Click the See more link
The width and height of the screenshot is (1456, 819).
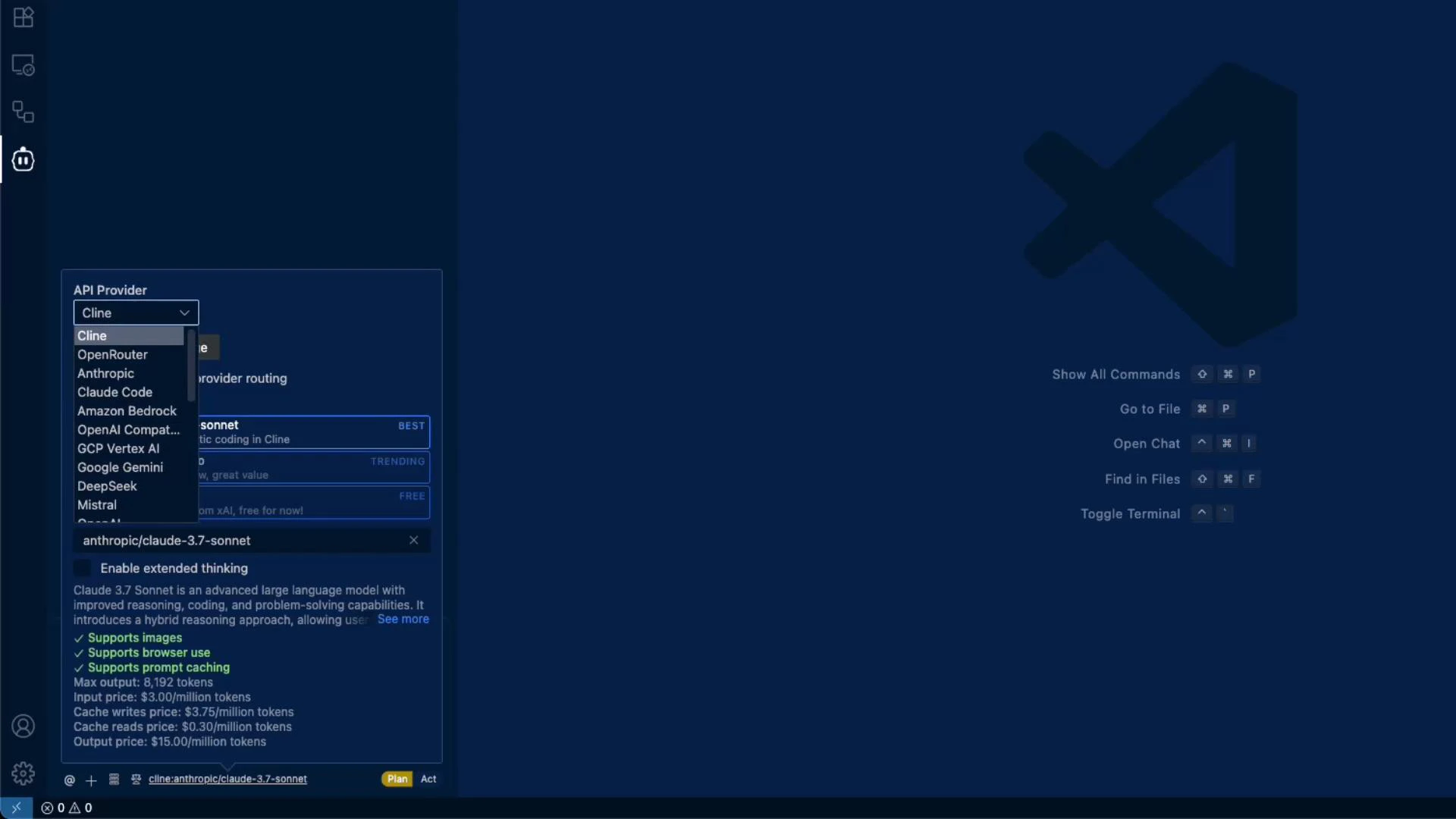click(403, 619)
